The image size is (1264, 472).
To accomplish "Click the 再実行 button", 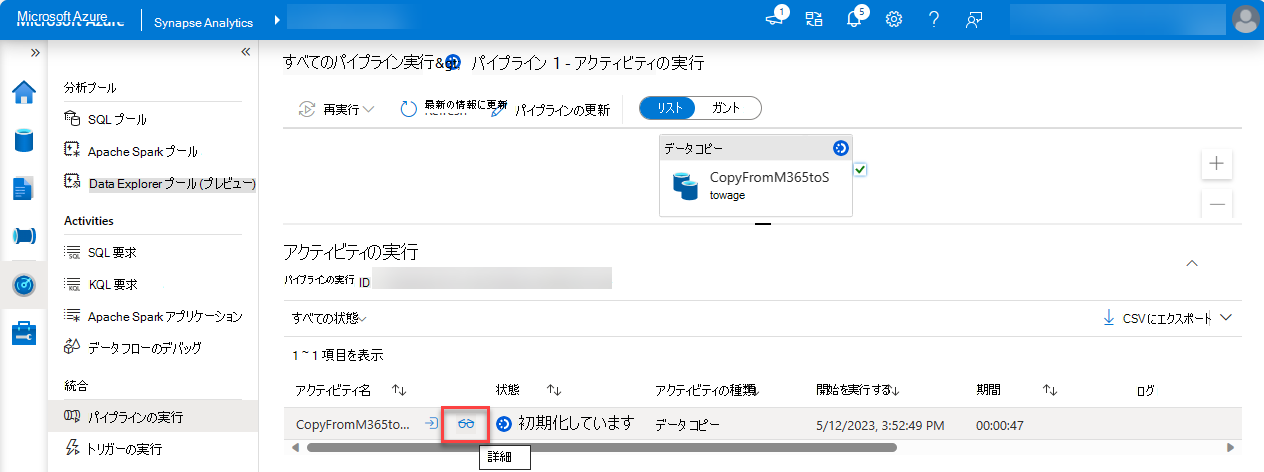I will pos(329,109).
